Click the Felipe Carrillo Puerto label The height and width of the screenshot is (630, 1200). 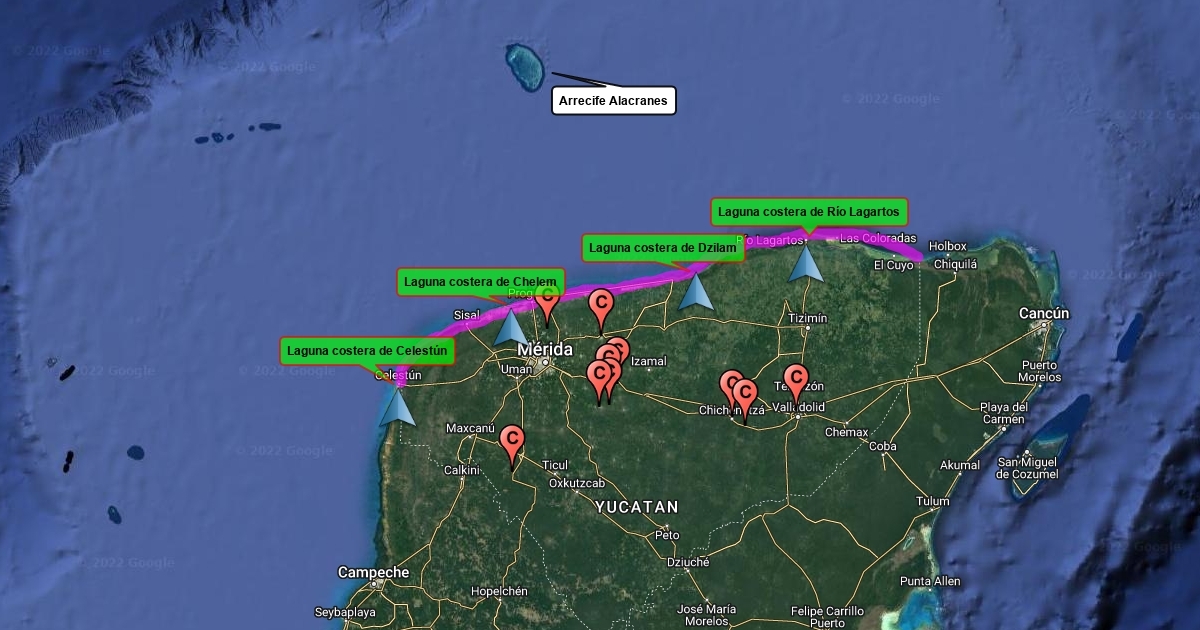click(827, 617)
